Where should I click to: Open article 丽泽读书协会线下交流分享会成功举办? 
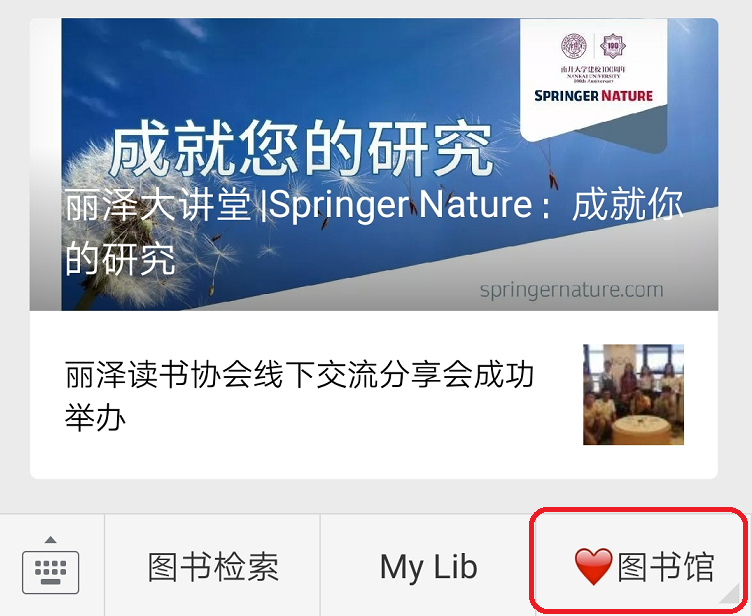pos(299,395)
